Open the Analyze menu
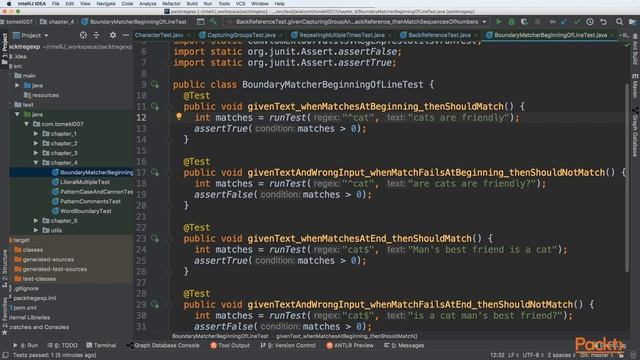This screenshot has height=360, width=640. click(147, 4)
